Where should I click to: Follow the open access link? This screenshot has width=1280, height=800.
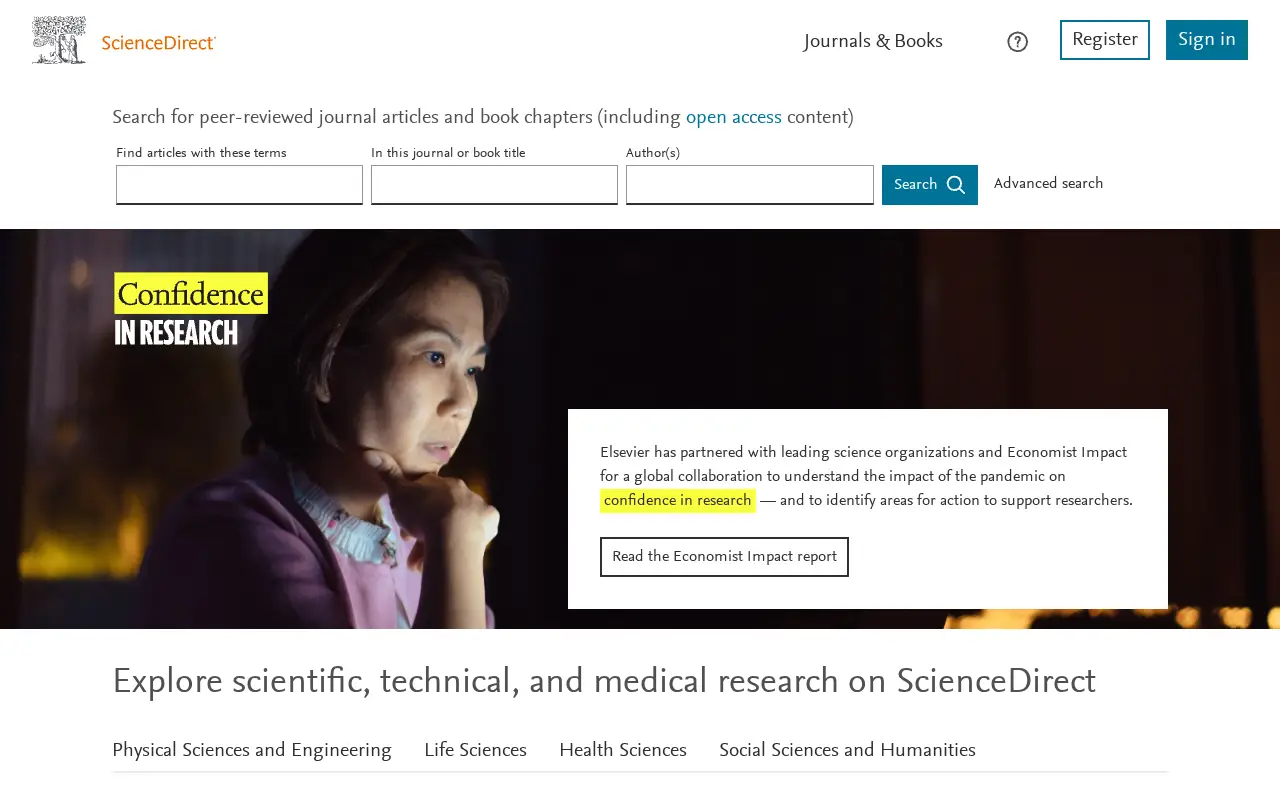734,118
